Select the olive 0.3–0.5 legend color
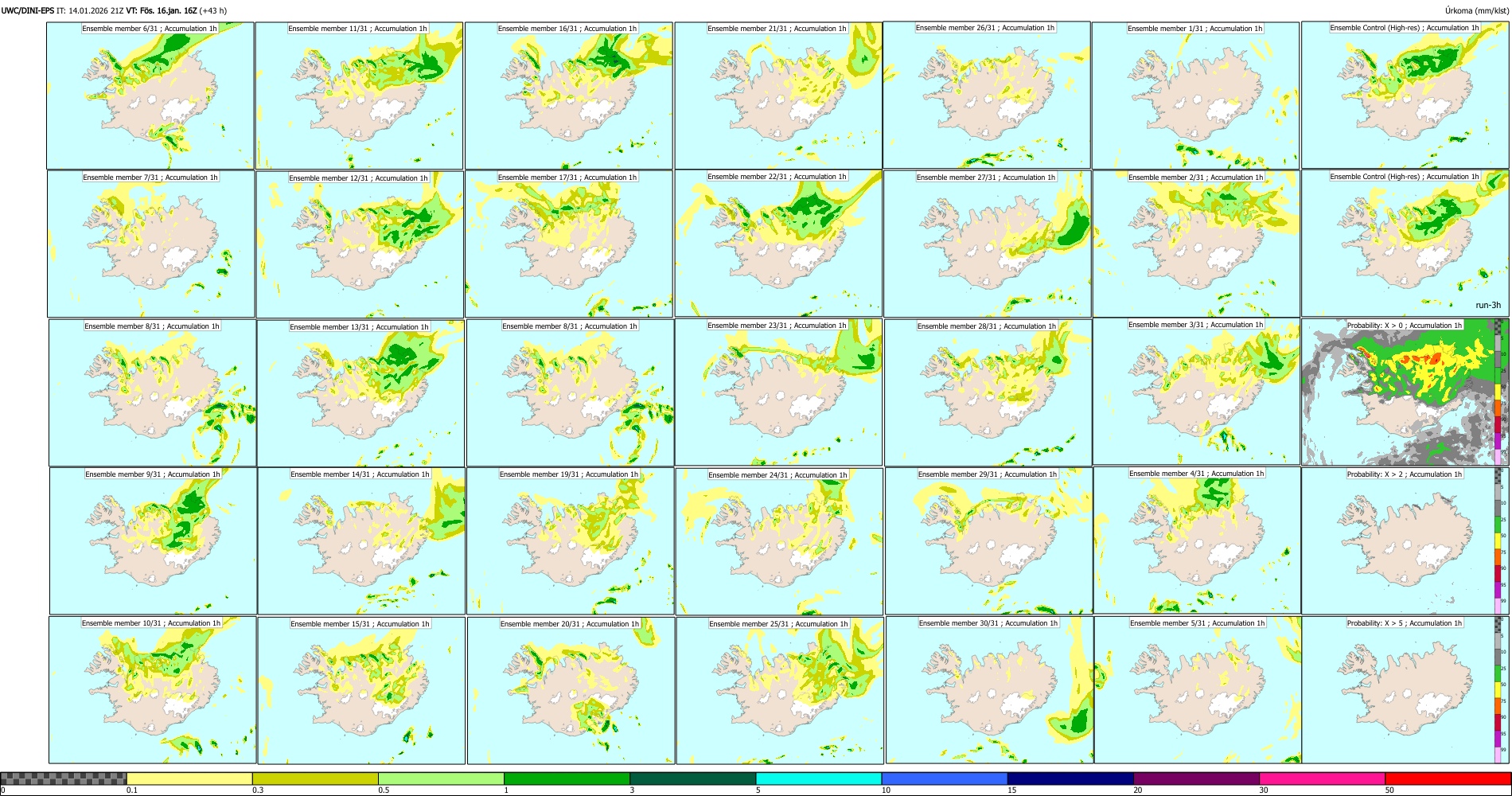The height and width of the screenshot is (796, 1512). [315, 778]
